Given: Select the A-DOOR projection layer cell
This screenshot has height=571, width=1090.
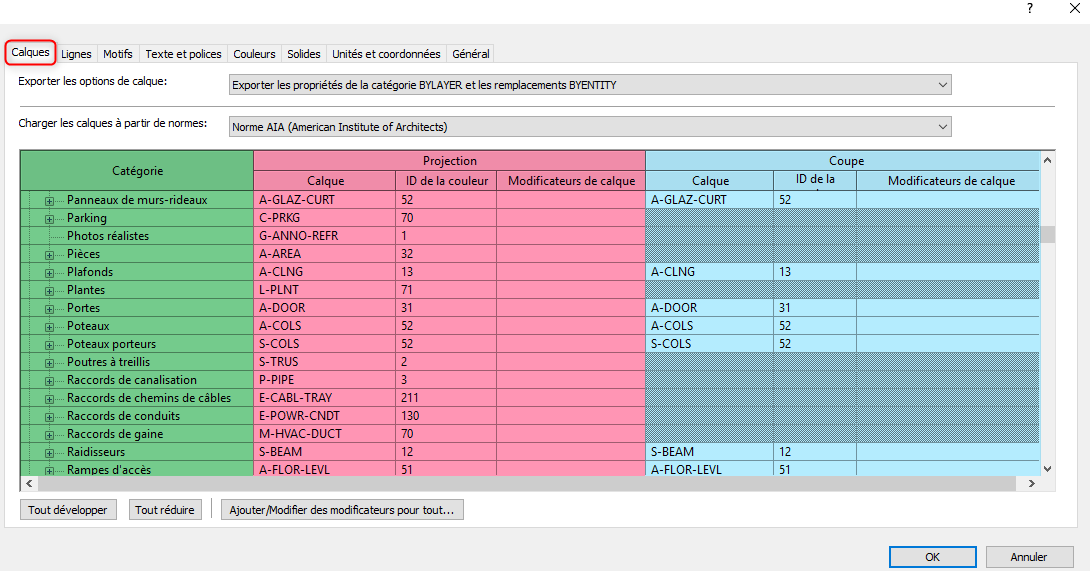Looking at the screenshot, I should click(x=325, y=307).
